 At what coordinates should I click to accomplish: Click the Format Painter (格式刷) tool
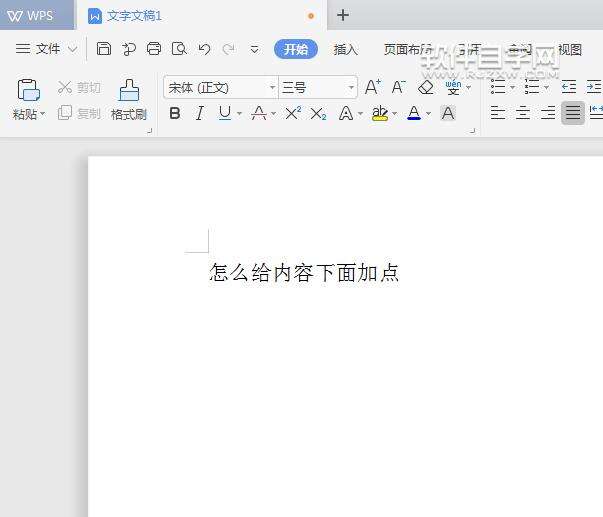click(x=128, y=100)
